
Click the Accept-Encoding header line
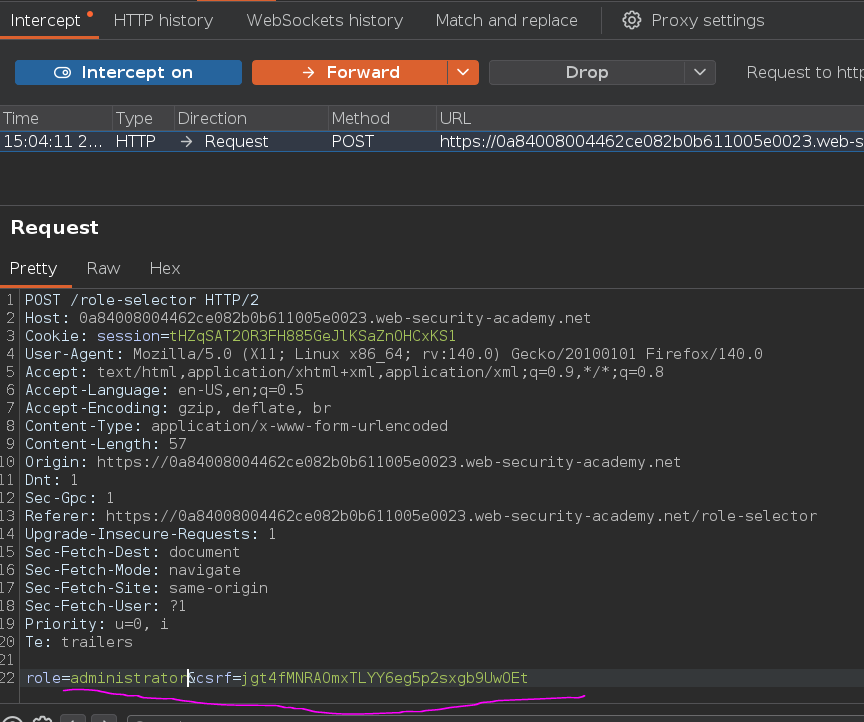click(x=178, y=408)
